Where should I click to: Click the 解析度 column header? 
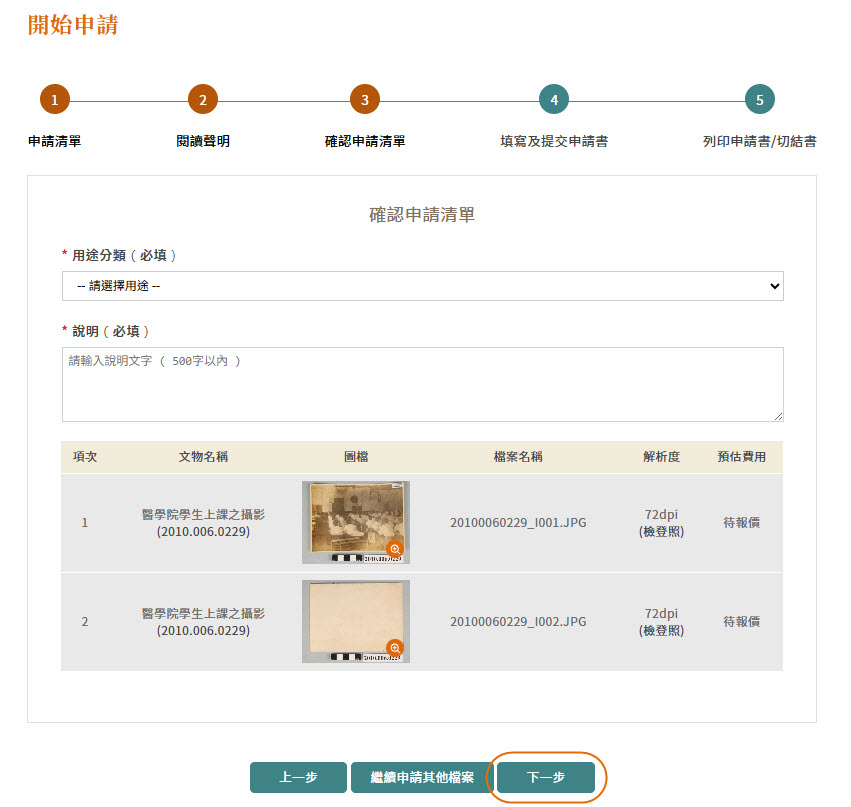coord(662,457)
